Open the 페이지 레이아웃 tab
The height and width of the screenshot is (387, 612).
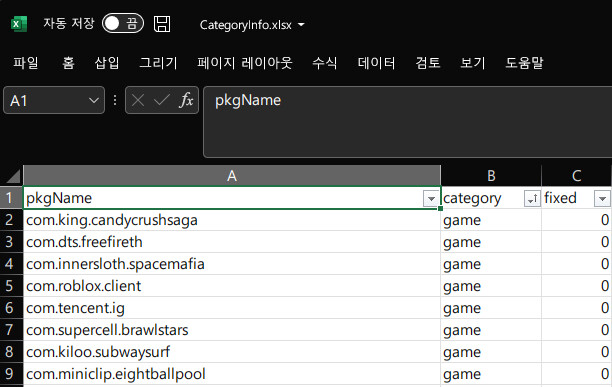coord(245,62)
